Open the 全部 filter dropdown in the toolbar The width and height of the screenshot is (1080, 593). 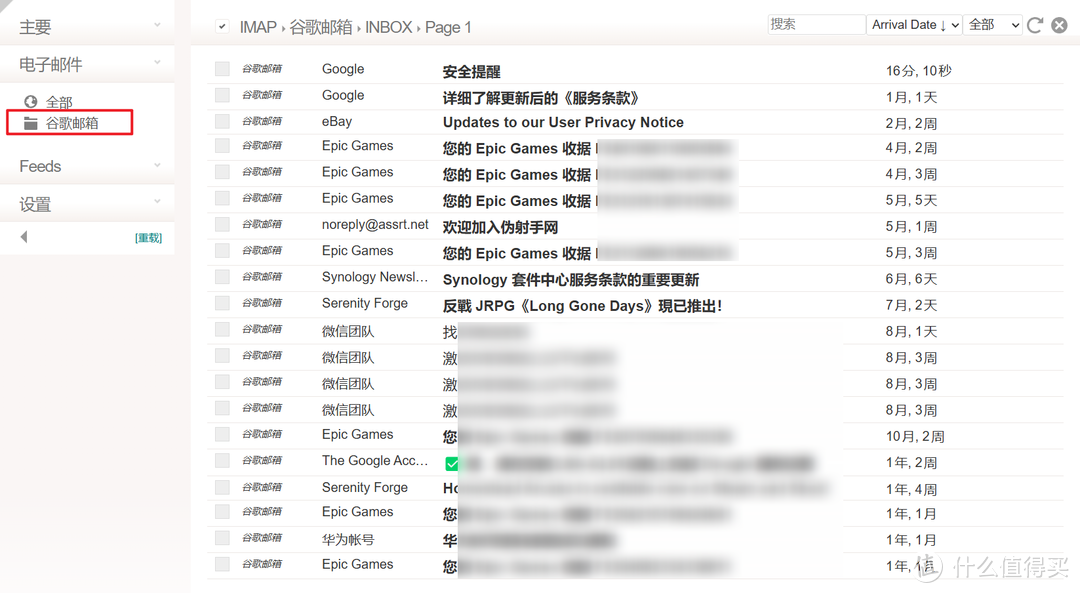click(x=993, y=25)
